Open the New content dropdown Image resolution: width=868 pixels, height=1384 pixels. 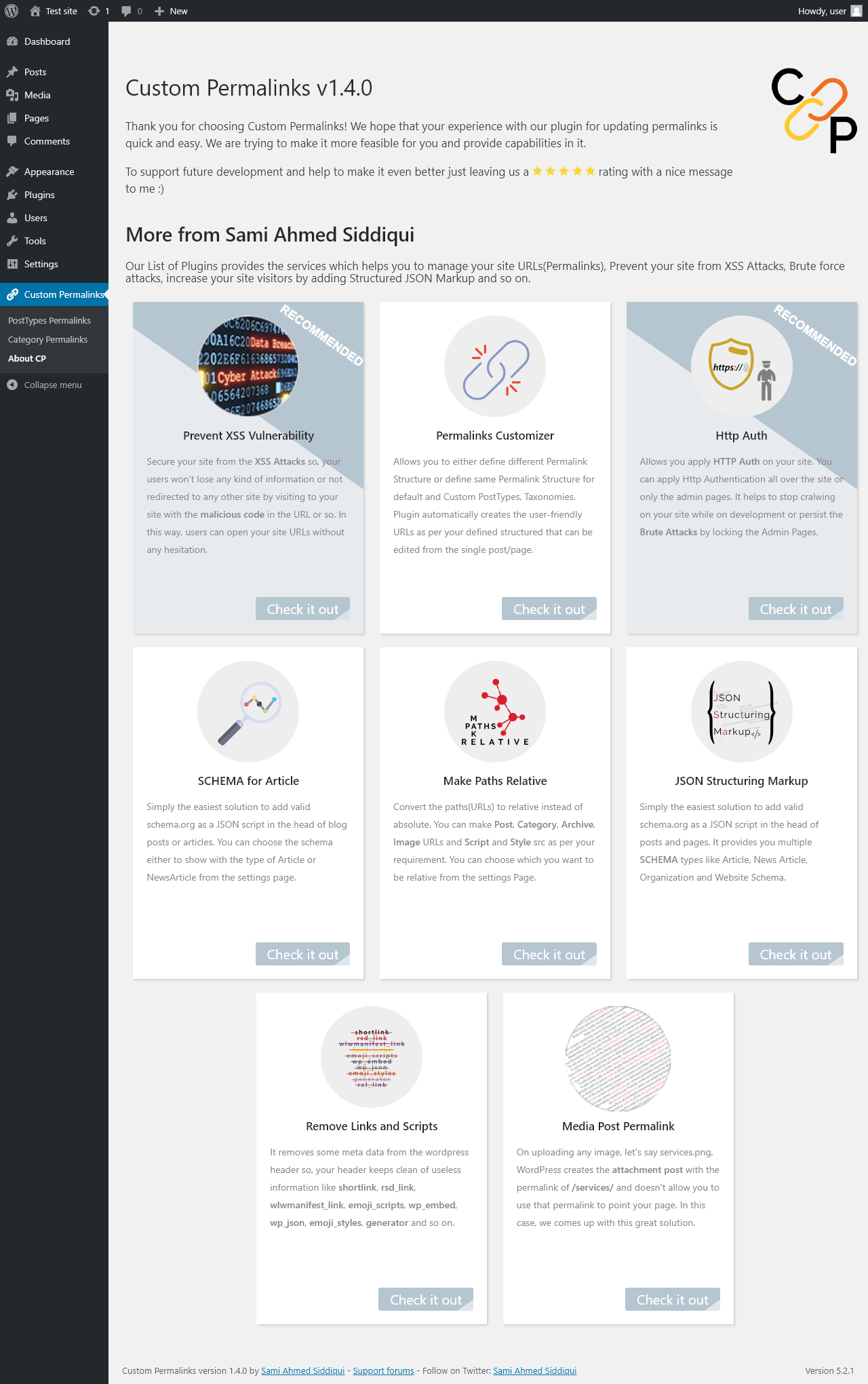point(171,11)
